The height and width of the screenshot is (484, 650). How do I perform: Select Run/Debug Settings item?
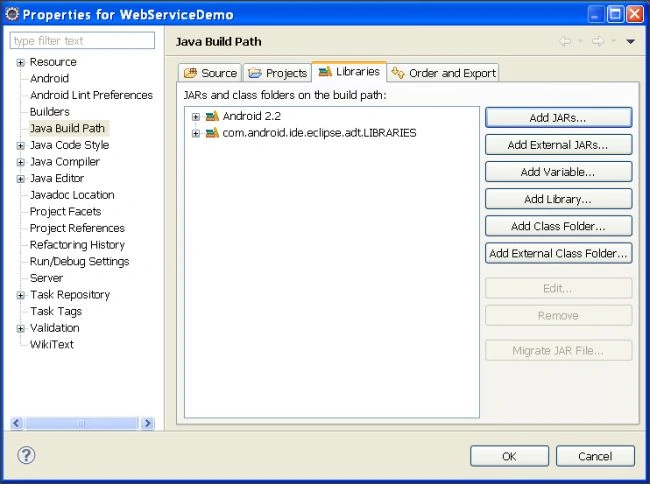click(79, 261)
